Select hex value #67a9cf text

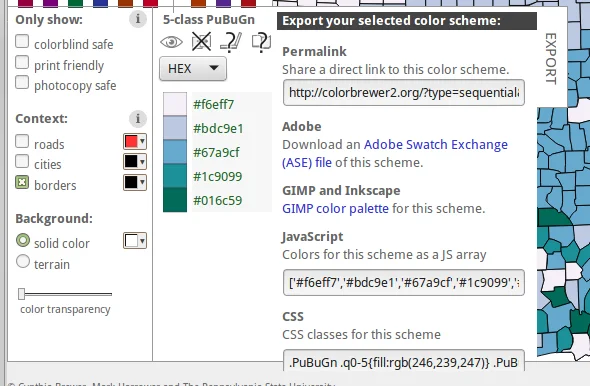[216, 152]
